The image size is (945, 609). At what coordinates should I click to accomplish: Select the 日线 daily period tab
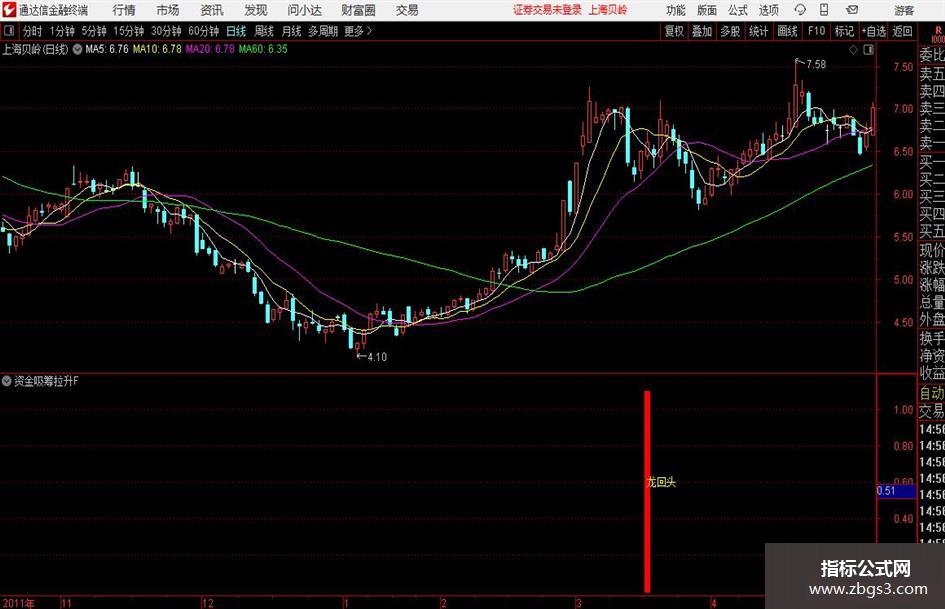click(x=236, y=31)
